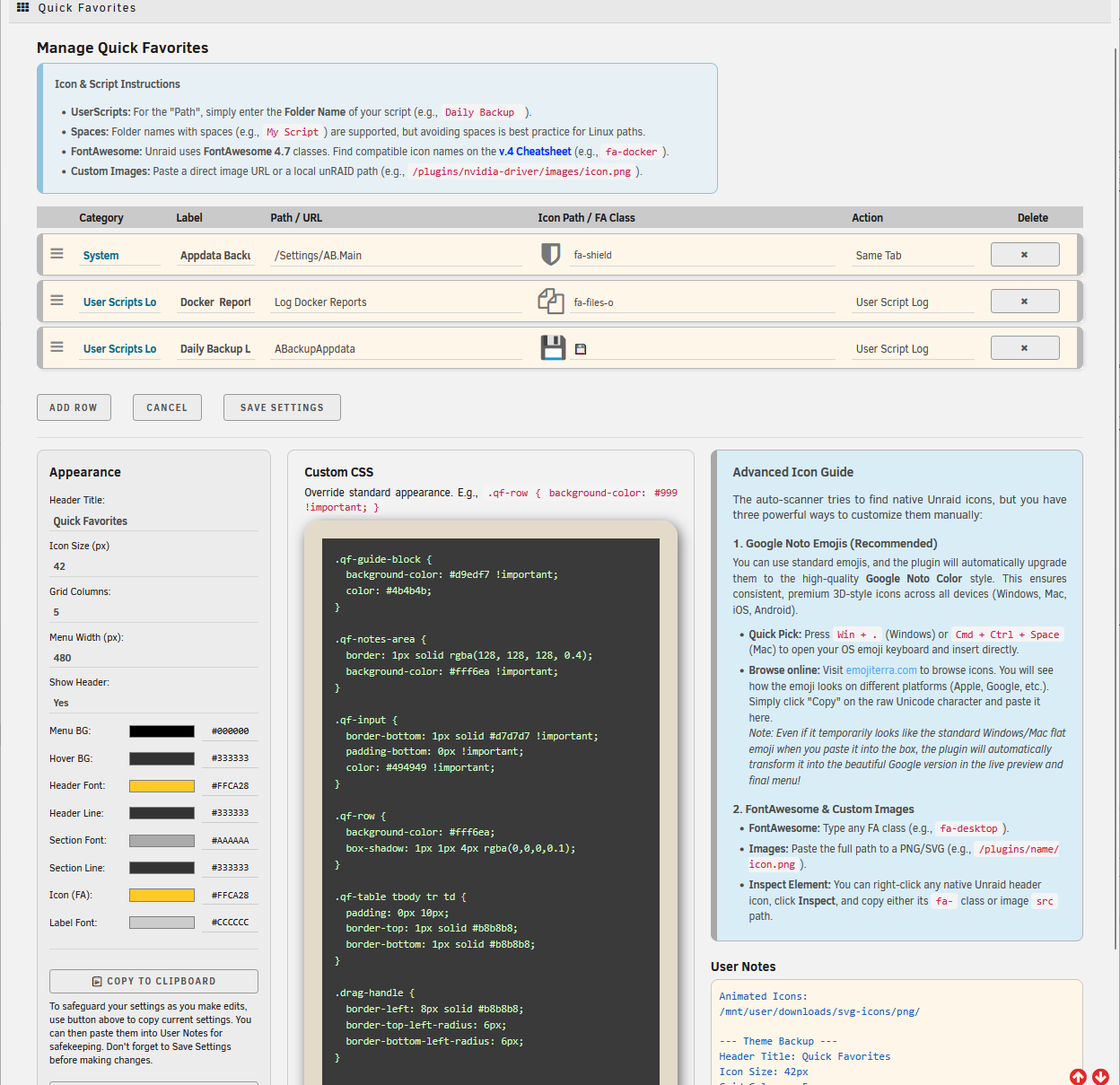Pick the Section Font gray swatch
The image size is (1120, 1085).
tap(162, 841)
